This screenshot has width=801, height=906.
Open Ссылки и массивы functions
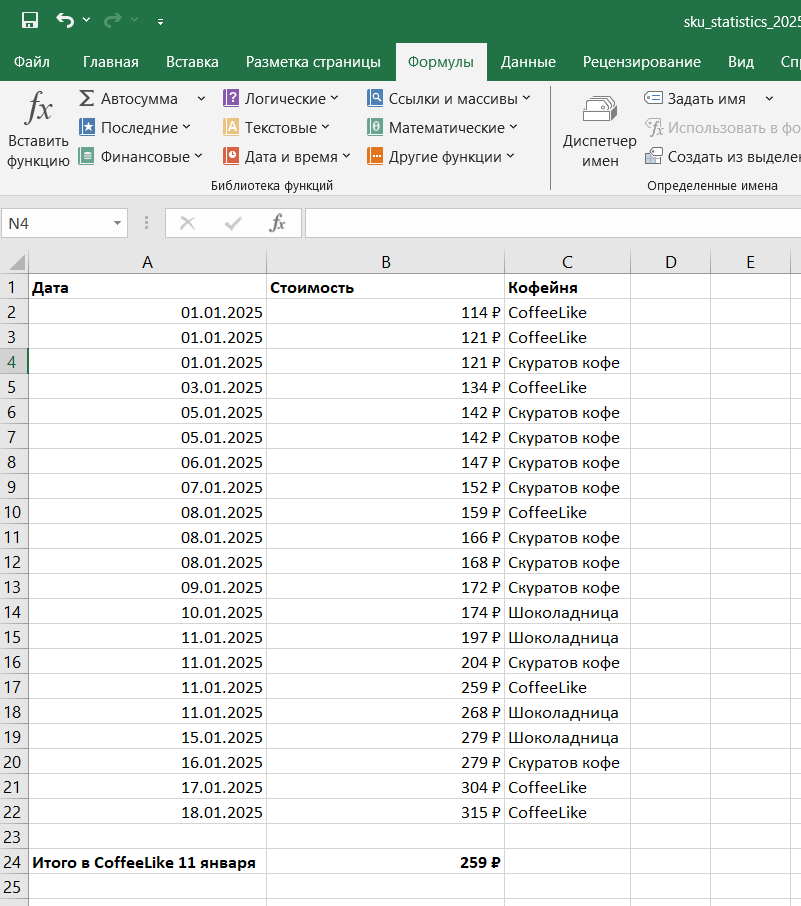click(448, 98)
